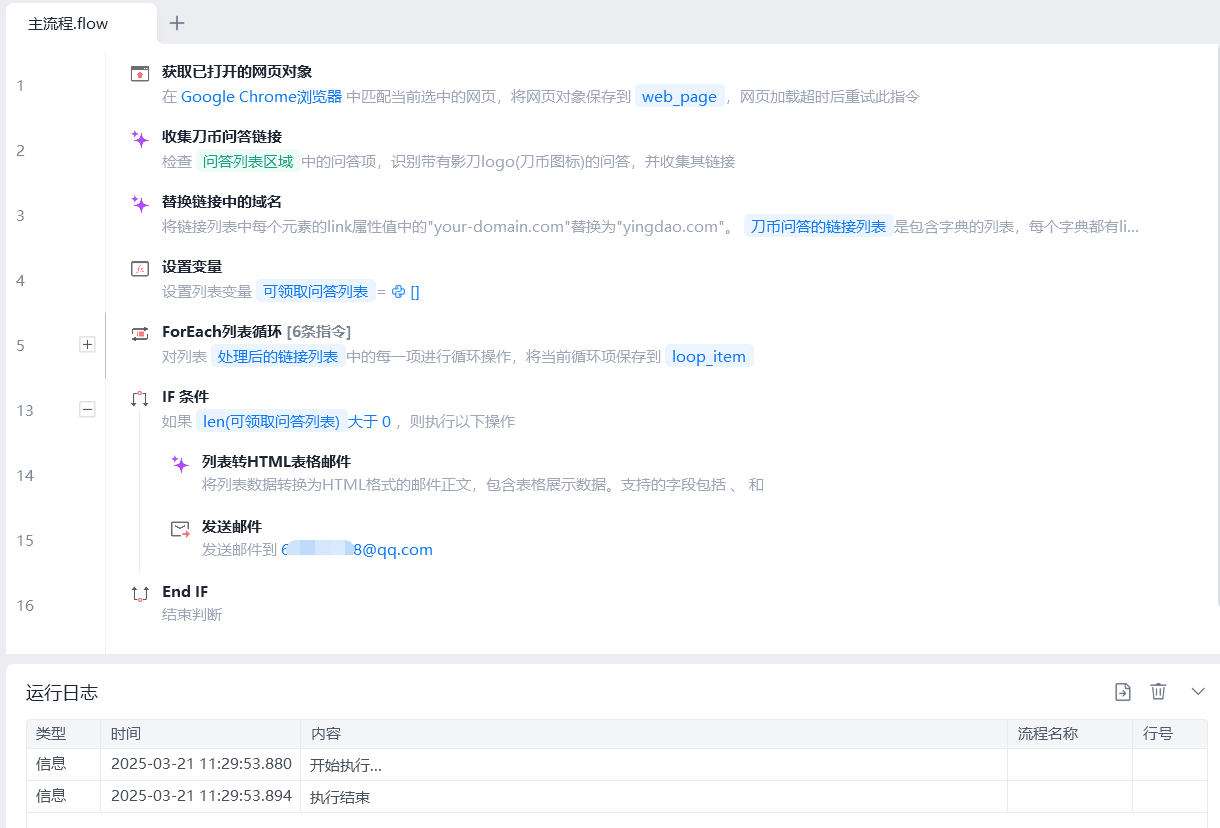Collapse the IF 条件 block
1220x828 pixels.
(x=87, y=409)
